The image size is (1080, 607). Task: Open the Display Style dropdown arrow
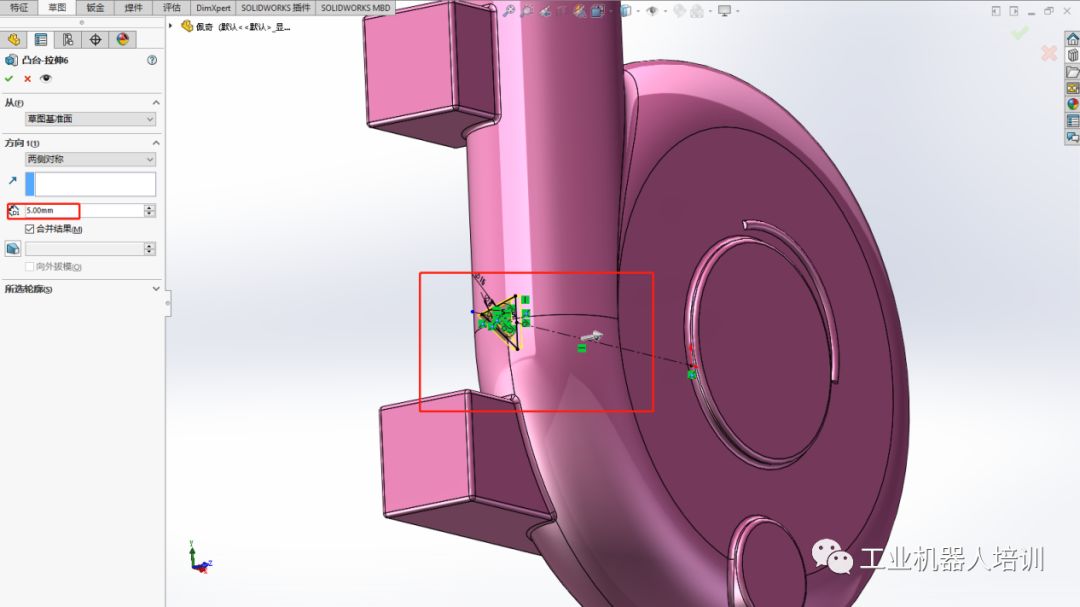point(638,11)
